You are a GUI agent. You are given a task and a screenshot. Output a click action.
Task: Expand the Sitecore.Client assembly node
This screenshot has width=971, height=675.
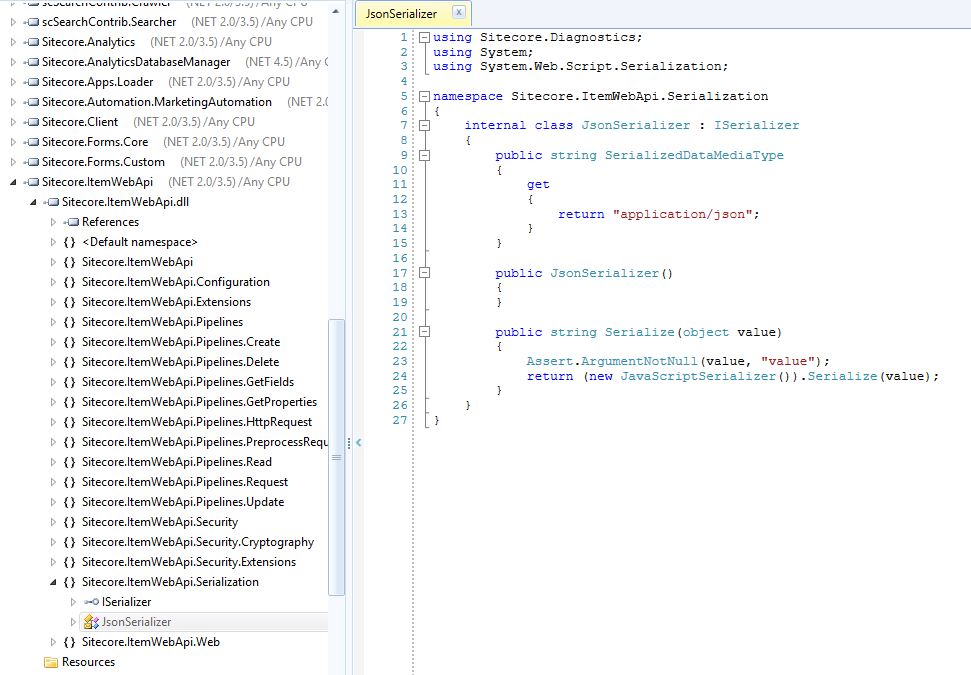point(13,122)
